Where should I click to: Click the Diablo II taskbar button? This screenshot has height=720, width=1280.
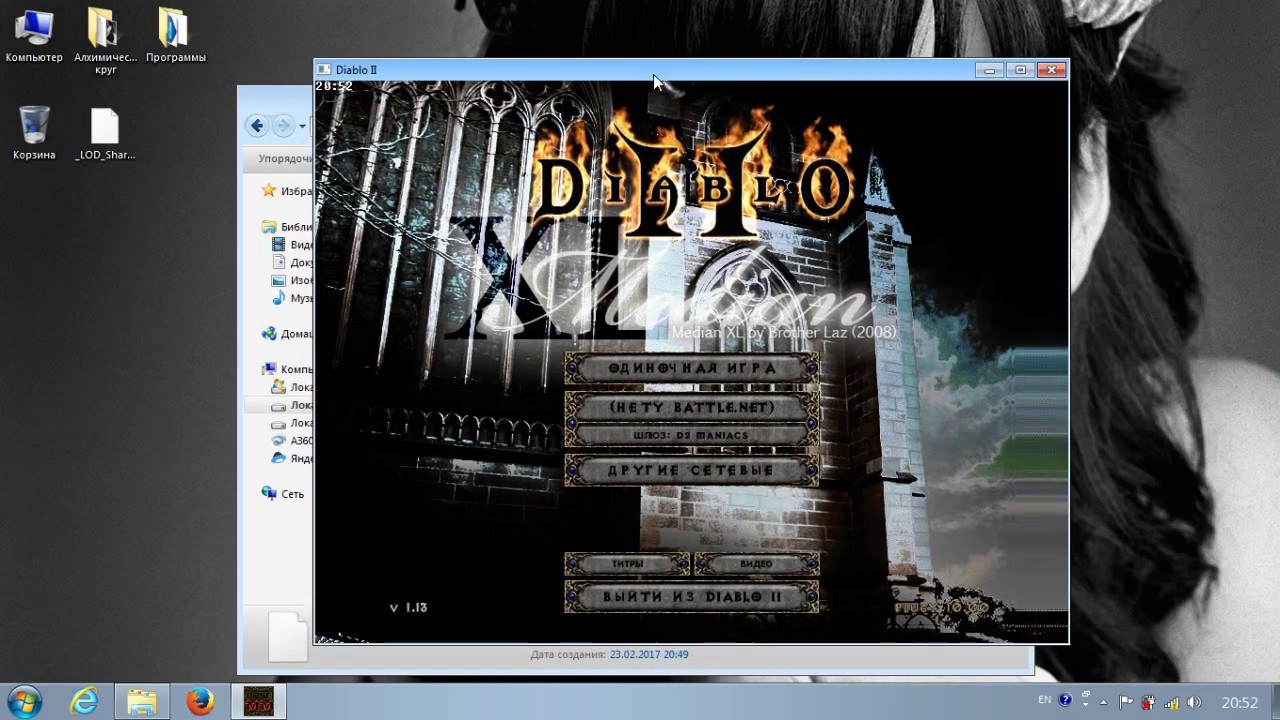pyautogui.click(x=259, y=702)
